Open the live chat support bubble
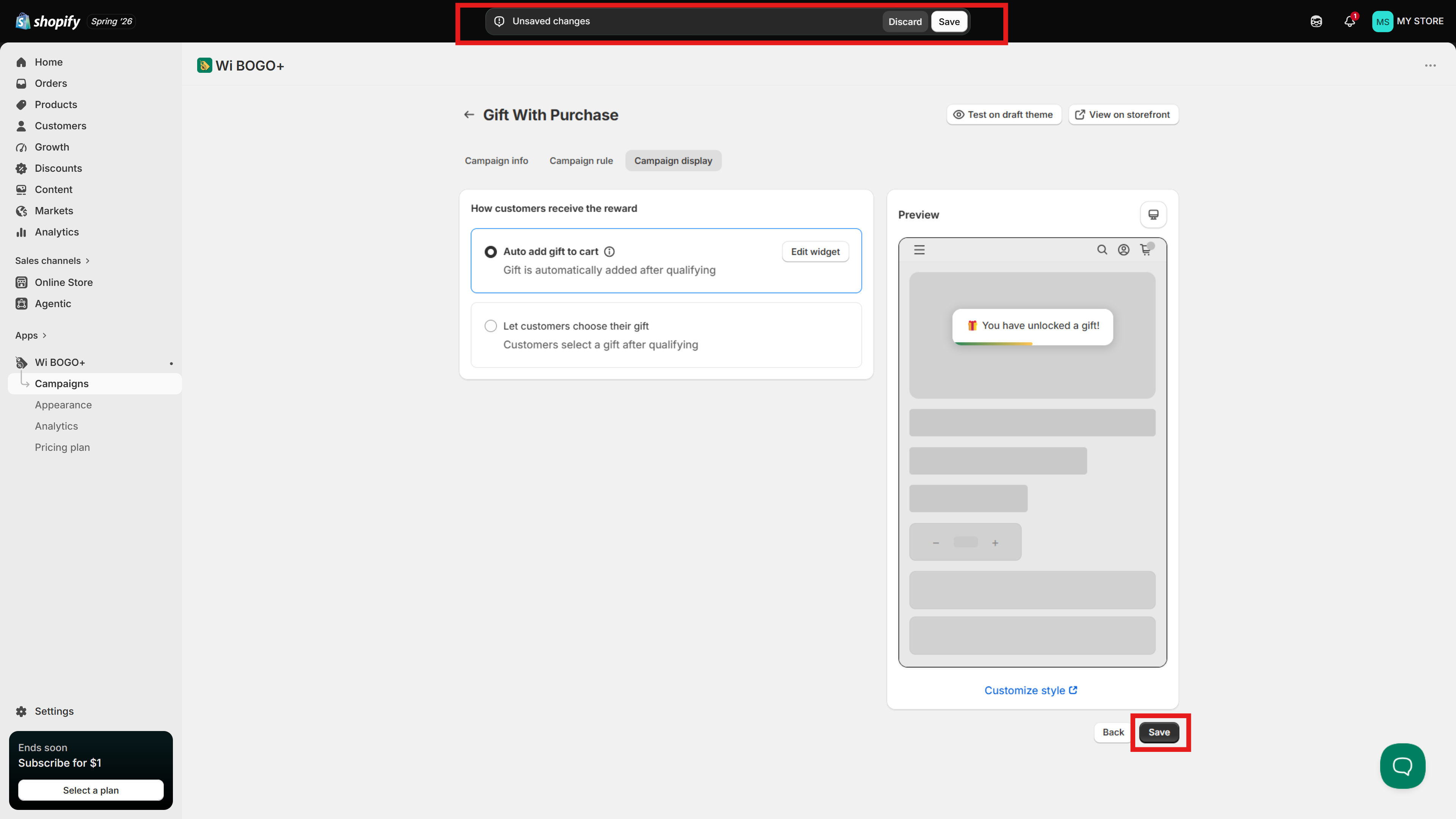The height and width of the screenshot is (819, 1456). [1402, 766]
